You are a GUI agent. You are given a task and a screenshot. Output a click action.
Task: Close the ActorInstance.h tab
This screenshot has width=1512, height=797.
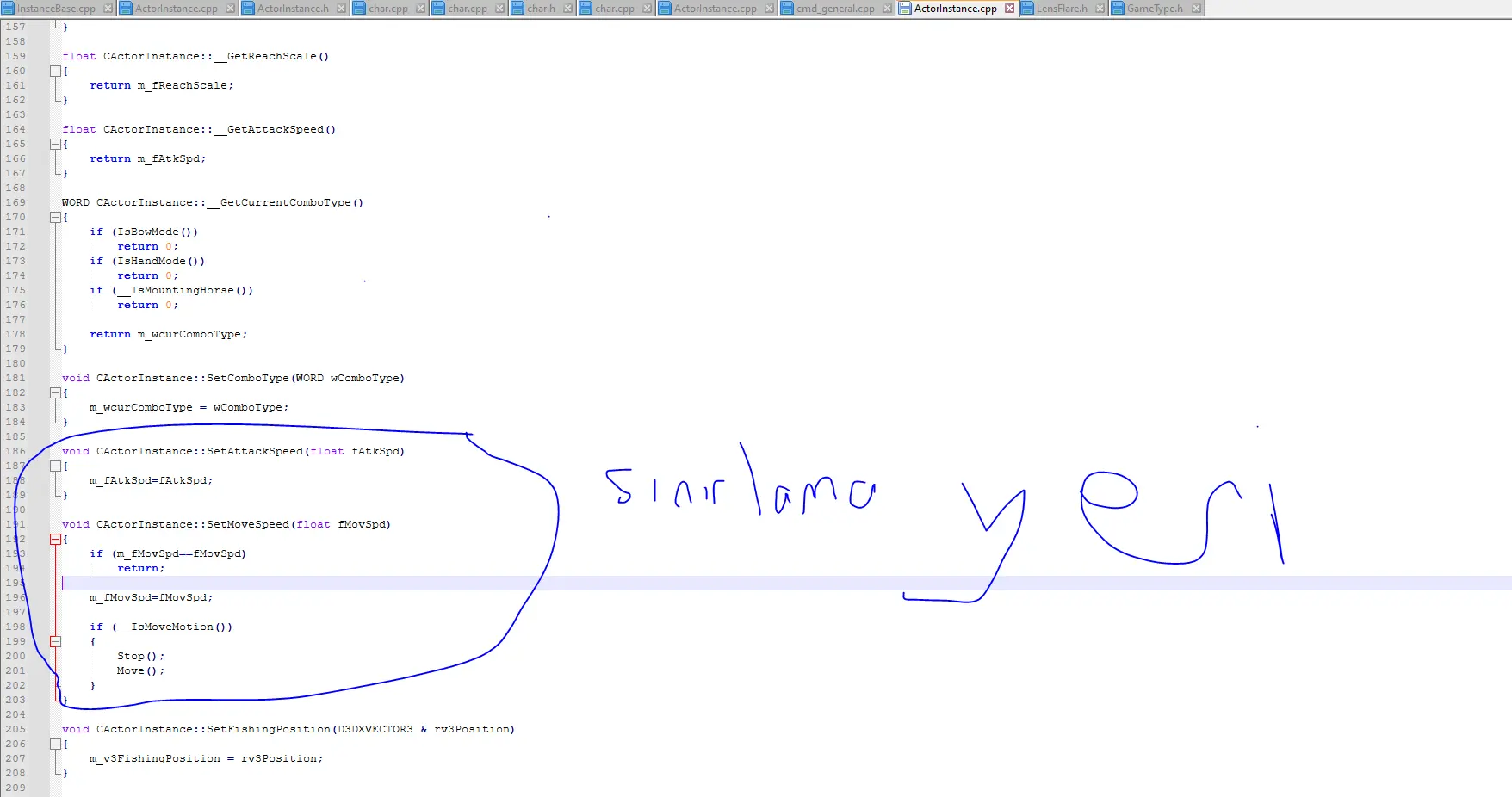(341, 9)
